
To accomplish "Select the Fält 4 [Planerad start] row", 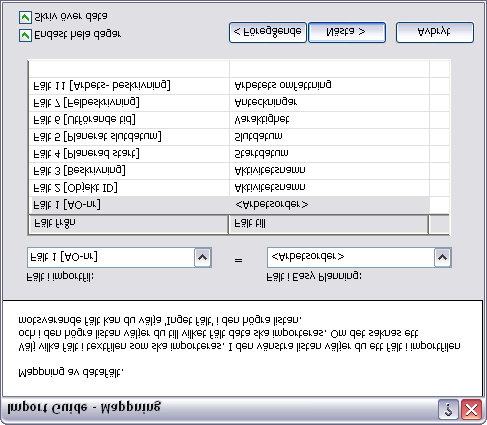I will [229, 154].
